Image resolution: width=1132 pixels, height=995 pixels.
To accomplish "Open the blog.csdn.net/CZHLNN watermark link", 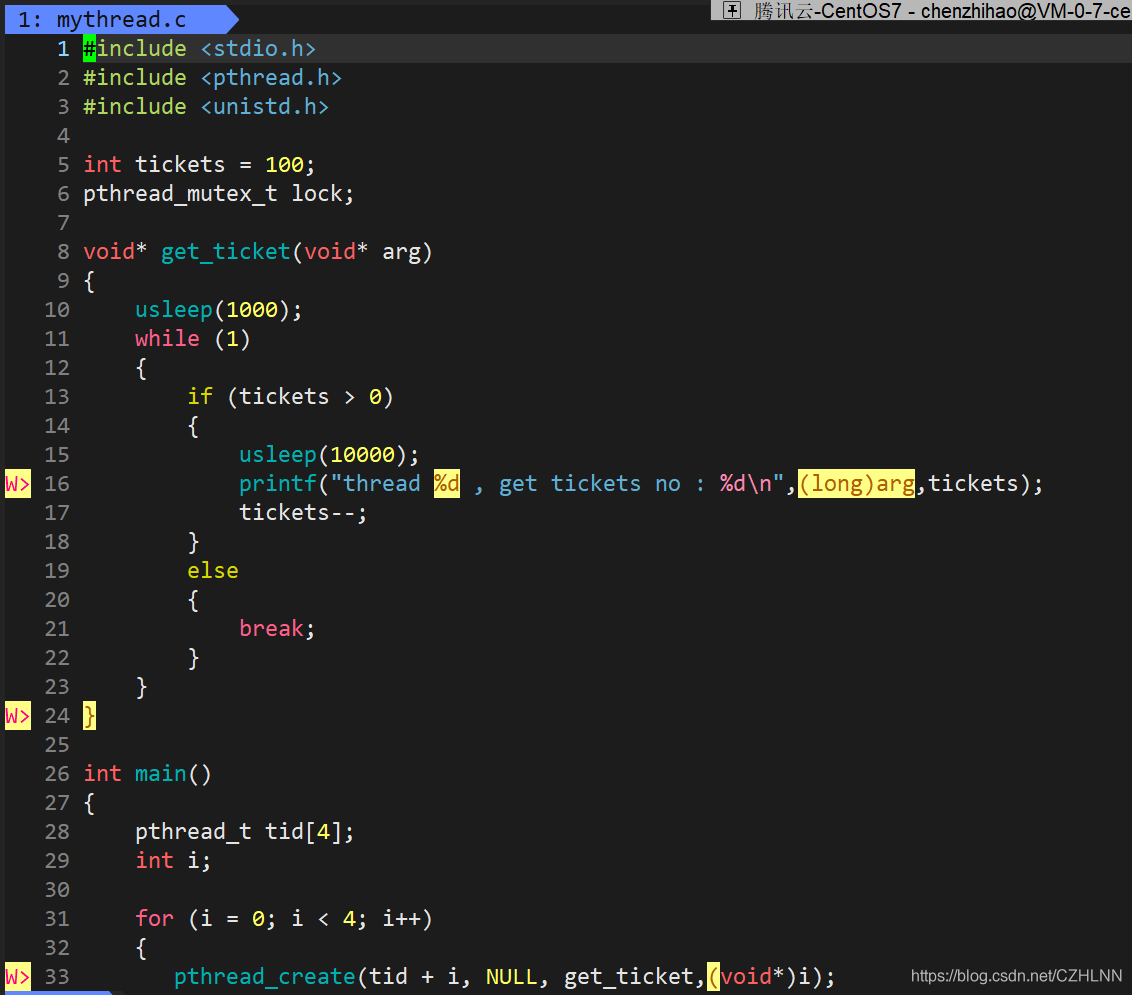I will pyautogui.click(x=1016, y=976).
